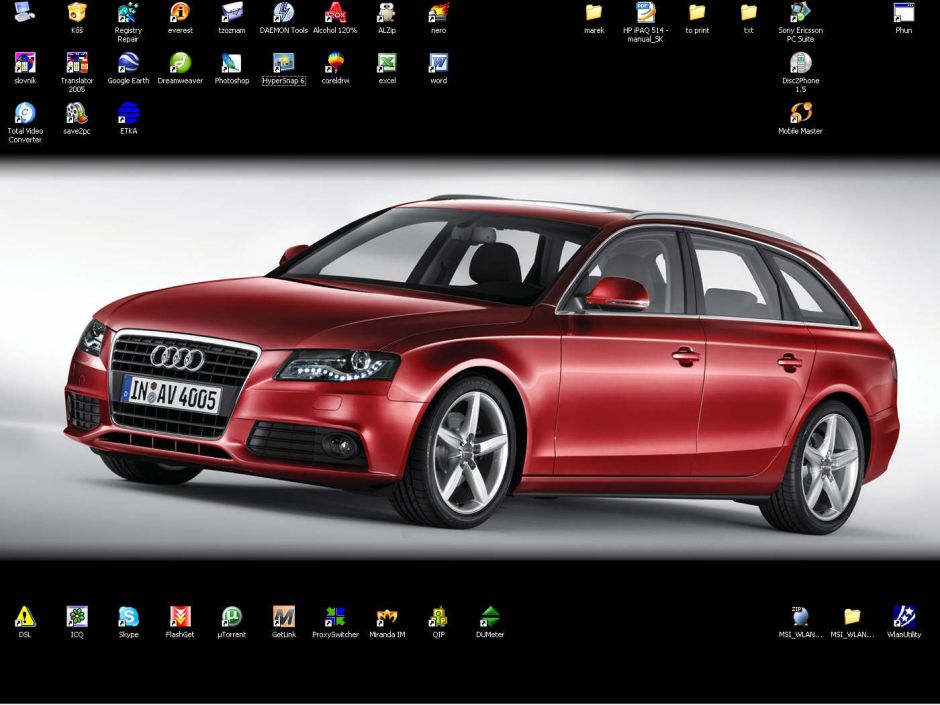Select the HyperSnap 6 icon

pyautogui.click(x=283, y=64)
